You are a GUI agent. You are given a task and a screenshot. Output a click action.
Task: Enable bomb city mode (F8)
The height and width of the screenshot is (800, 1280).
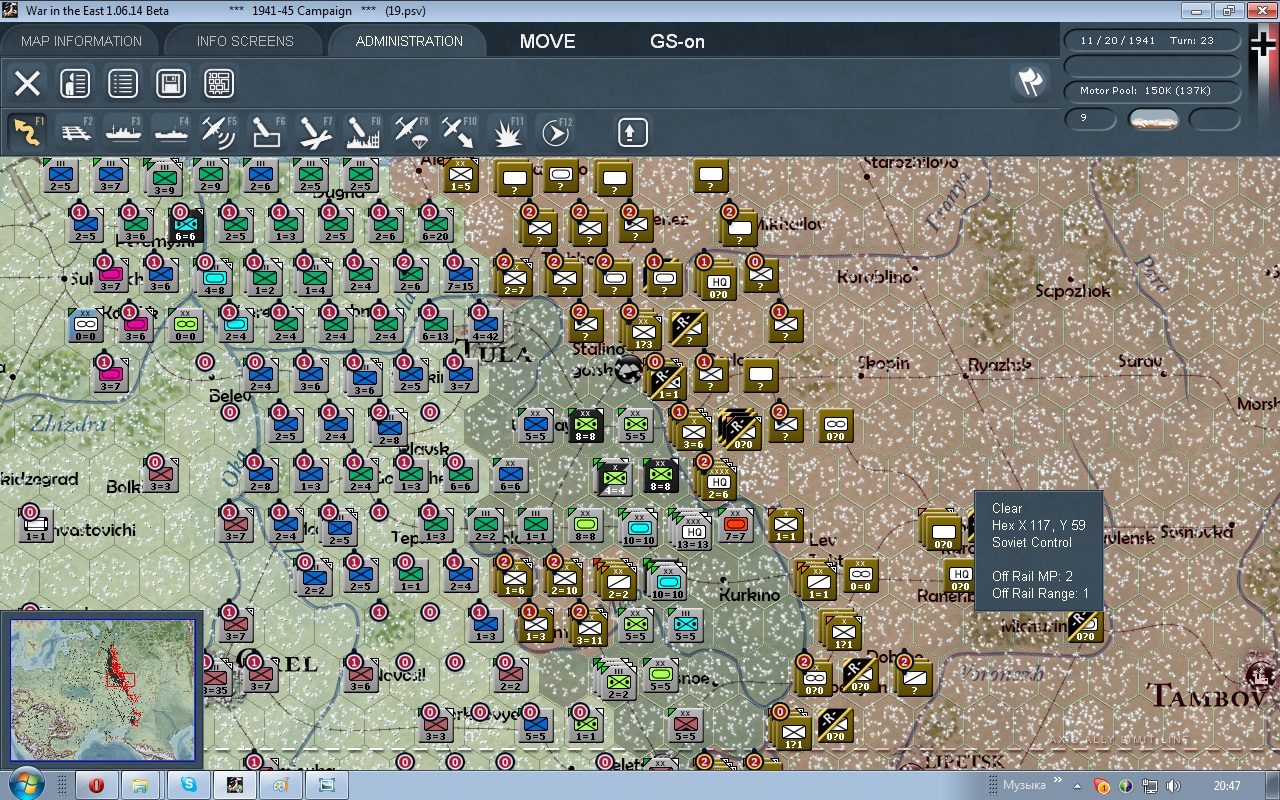point(363,132)
